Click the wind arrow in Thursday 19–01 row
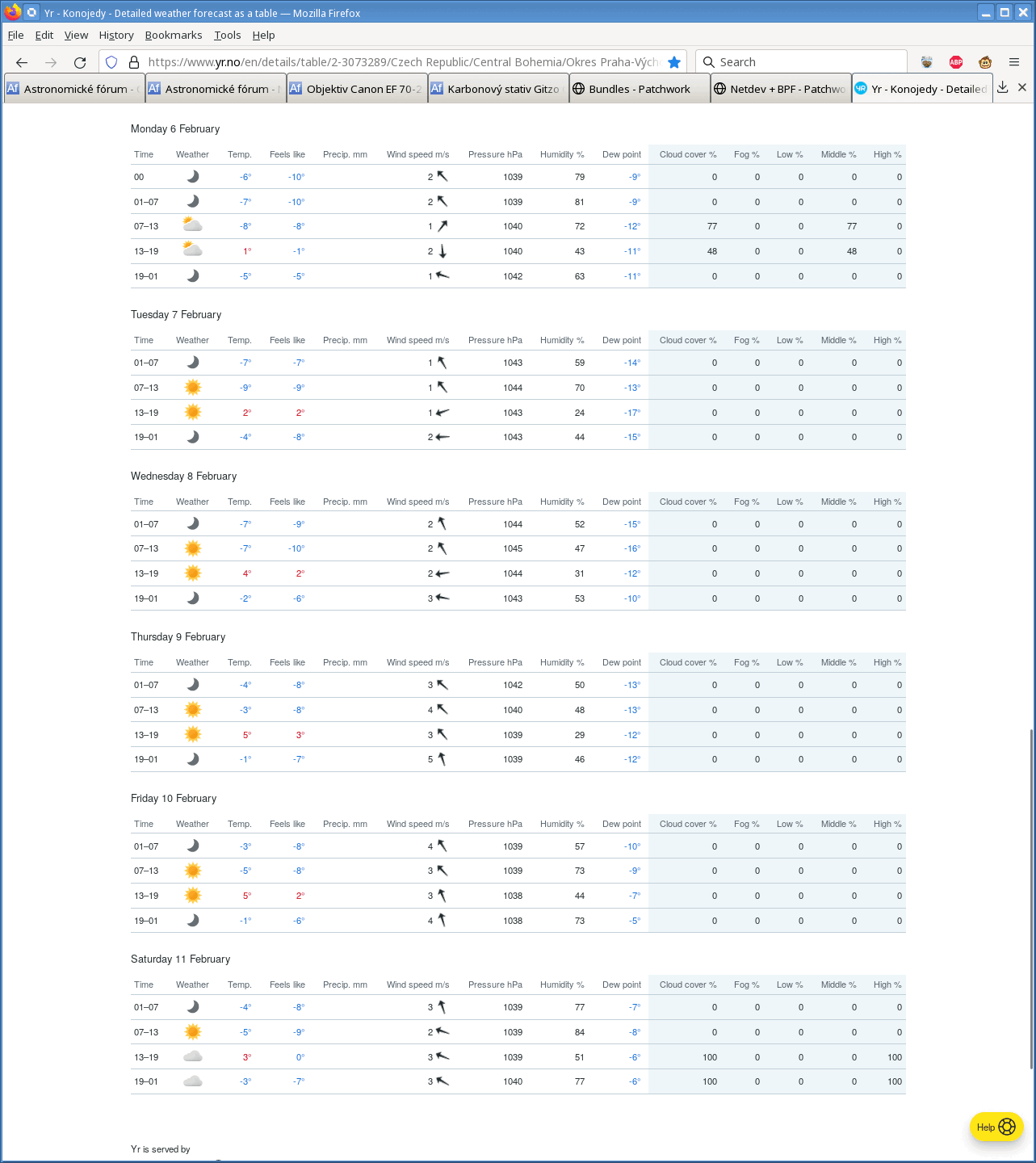 [442, 759]
